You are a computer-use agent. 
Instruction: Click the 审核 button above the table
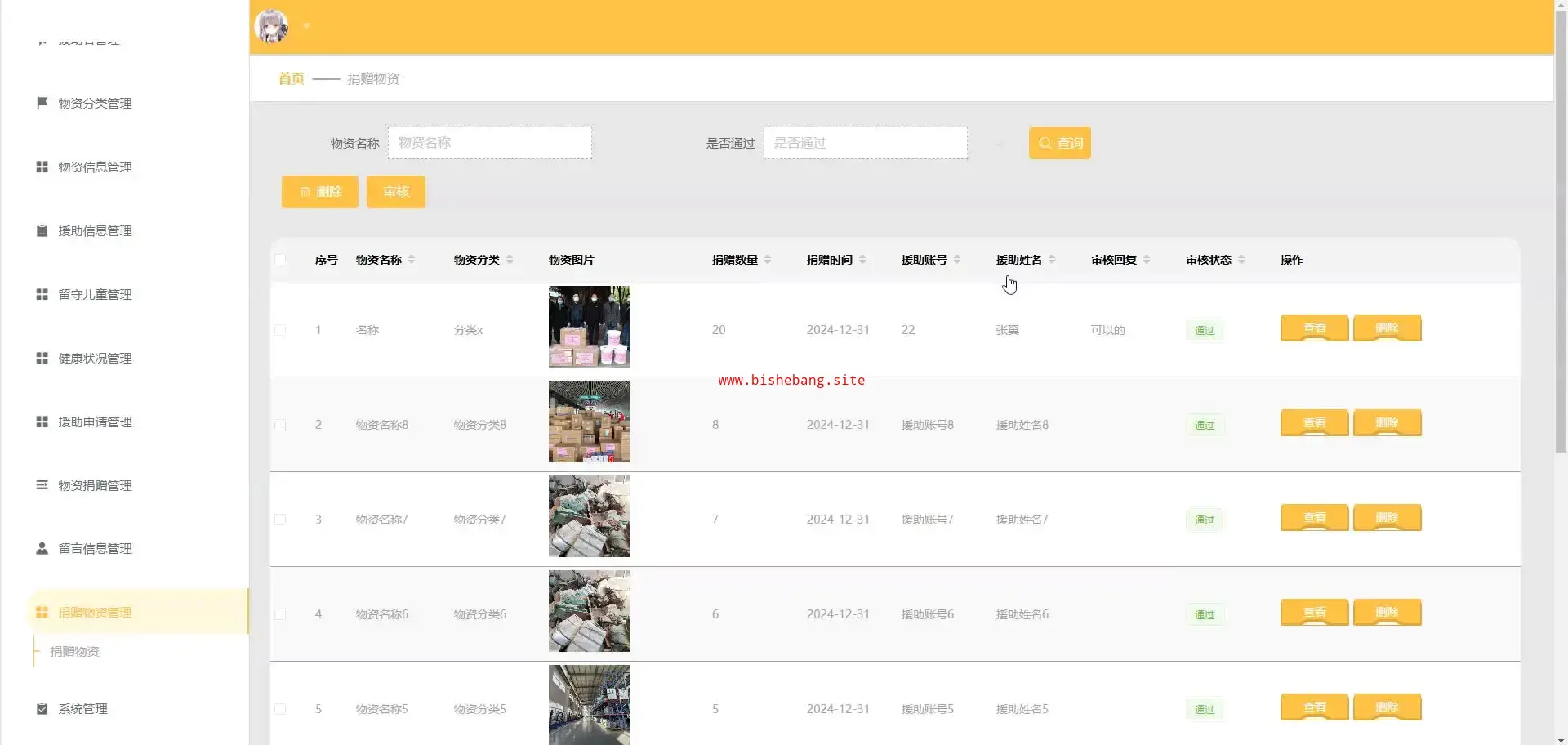tap(395, 192)
